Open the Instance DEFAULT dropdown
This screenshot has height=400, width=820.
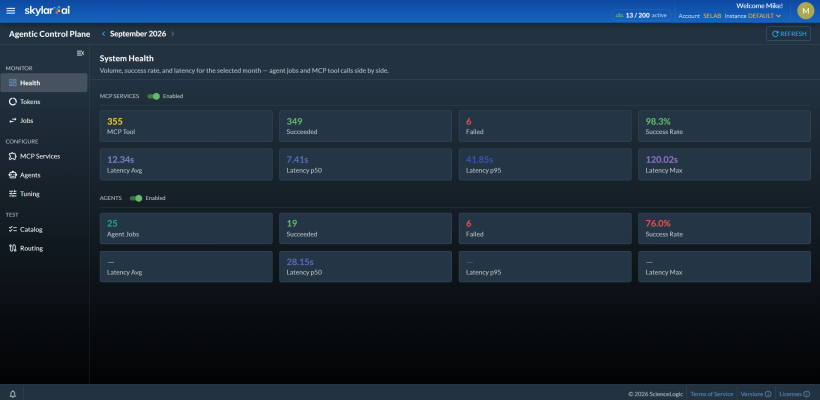click(x=764, y=16)
